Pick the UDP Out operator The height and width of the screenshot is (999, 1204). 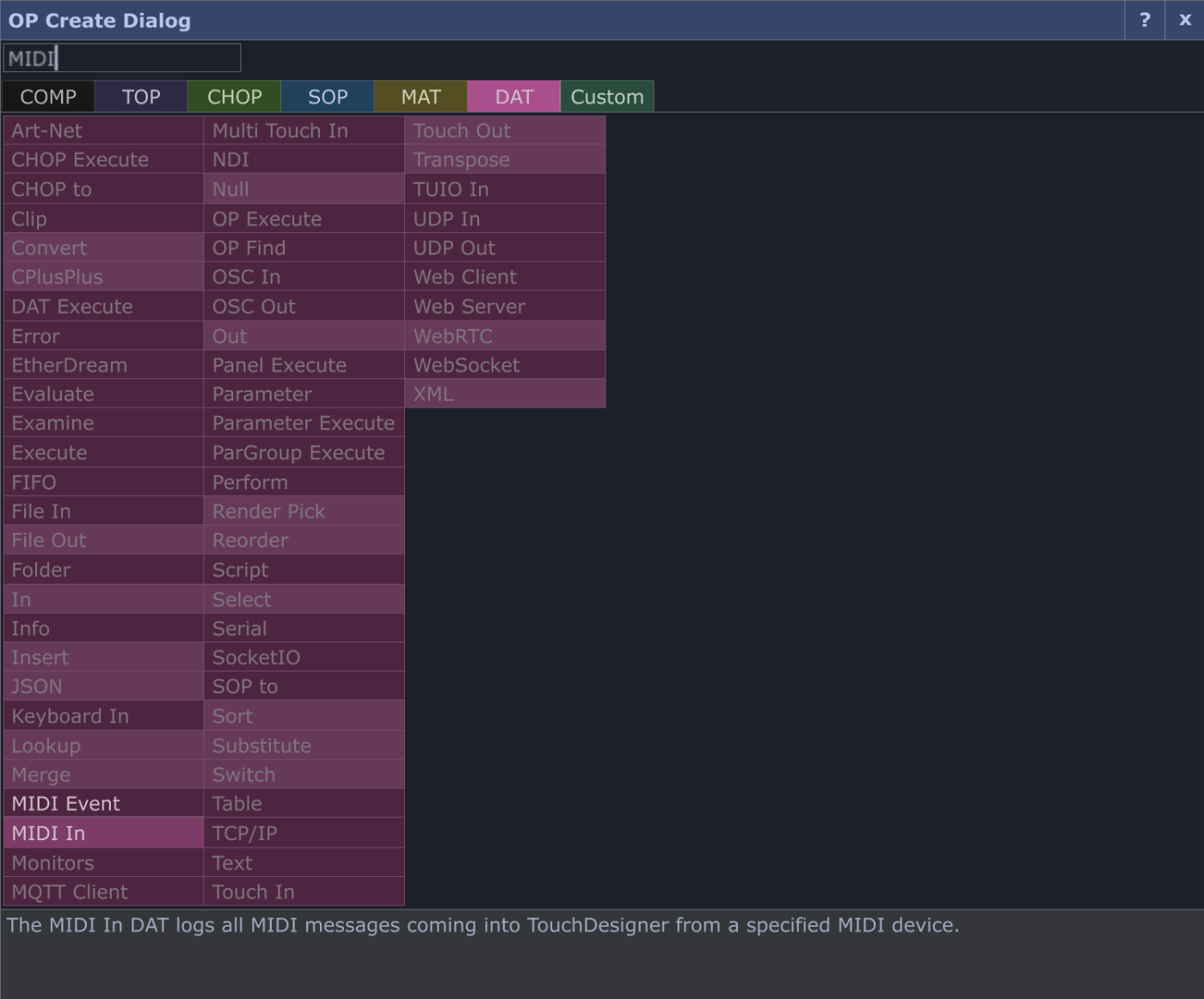pyautogui.click(x=505, y=248)
